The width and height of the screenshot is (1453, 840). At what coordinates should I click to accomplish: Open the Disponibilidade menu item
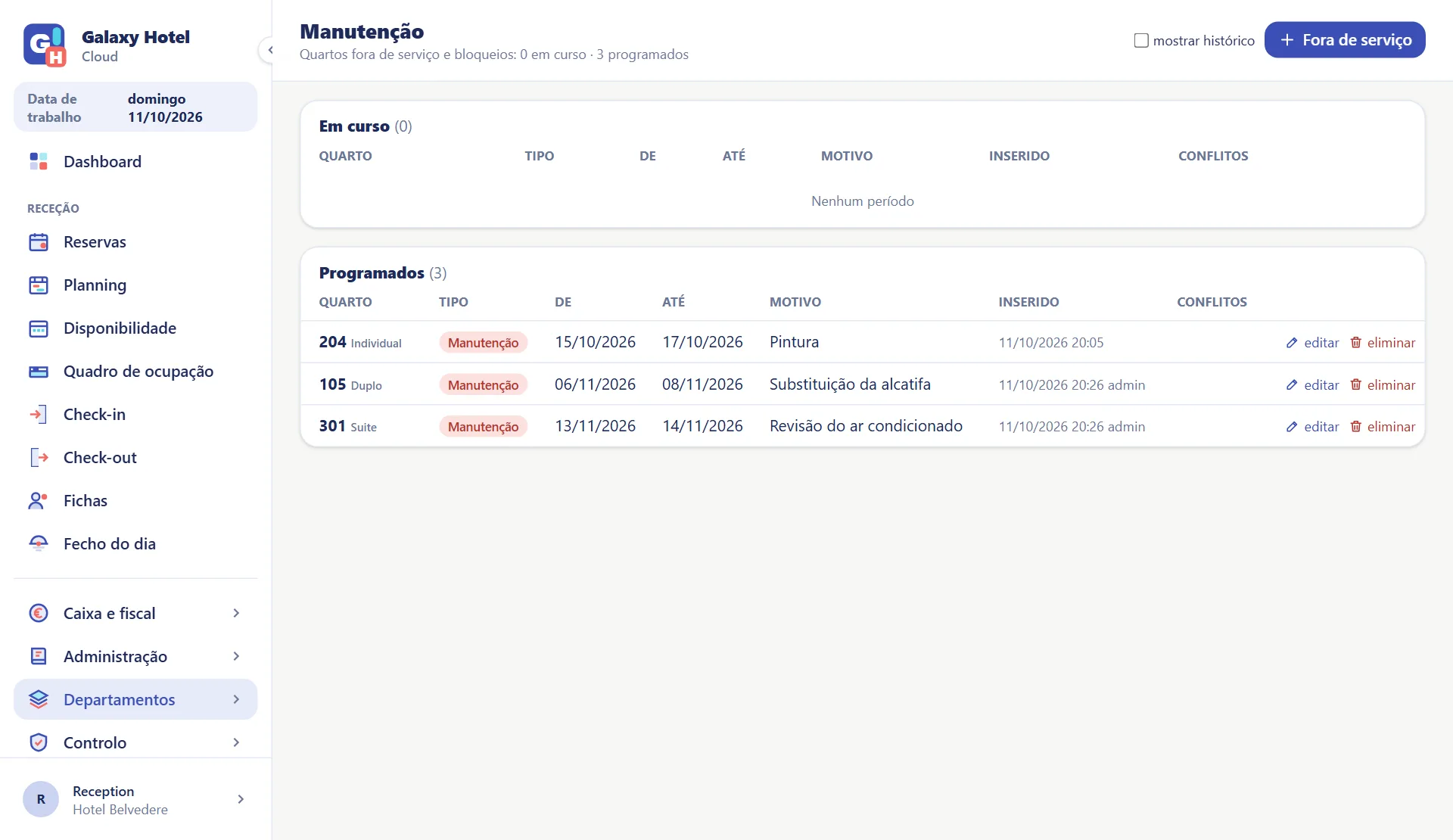pos(135,328)
